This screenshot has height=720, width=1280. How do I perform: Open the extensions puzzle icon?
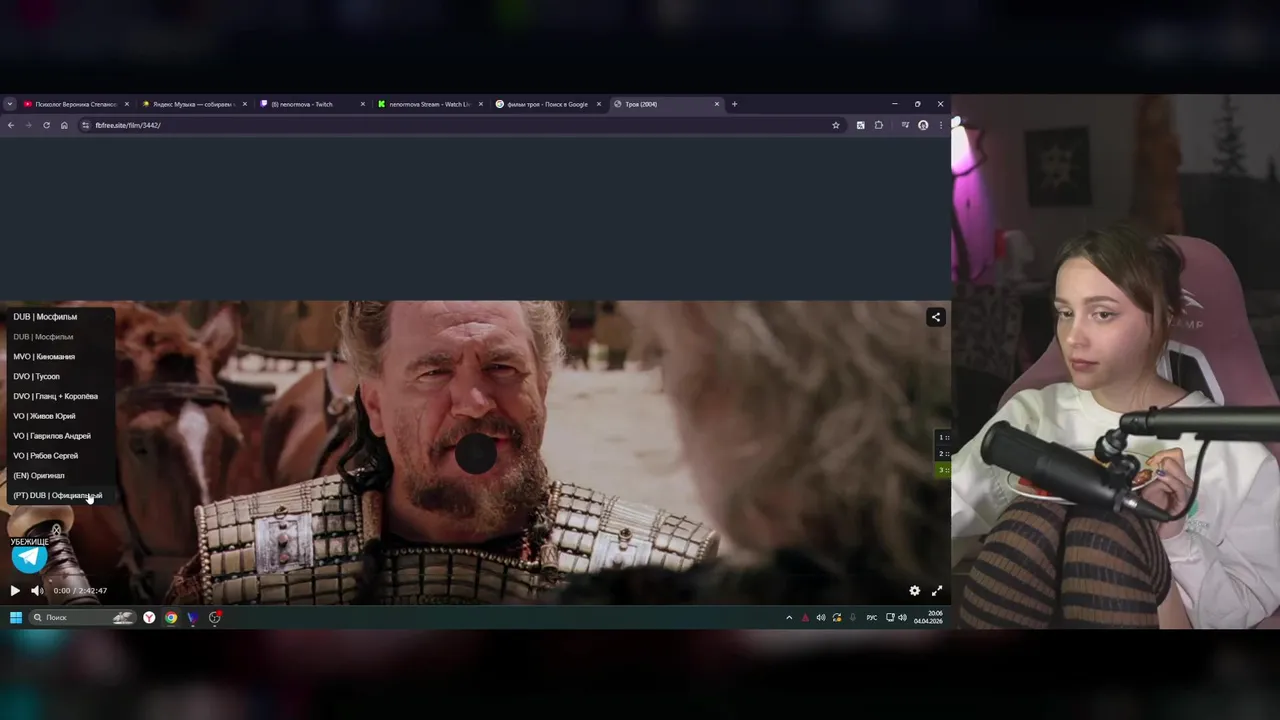click(x=879, y=125)
